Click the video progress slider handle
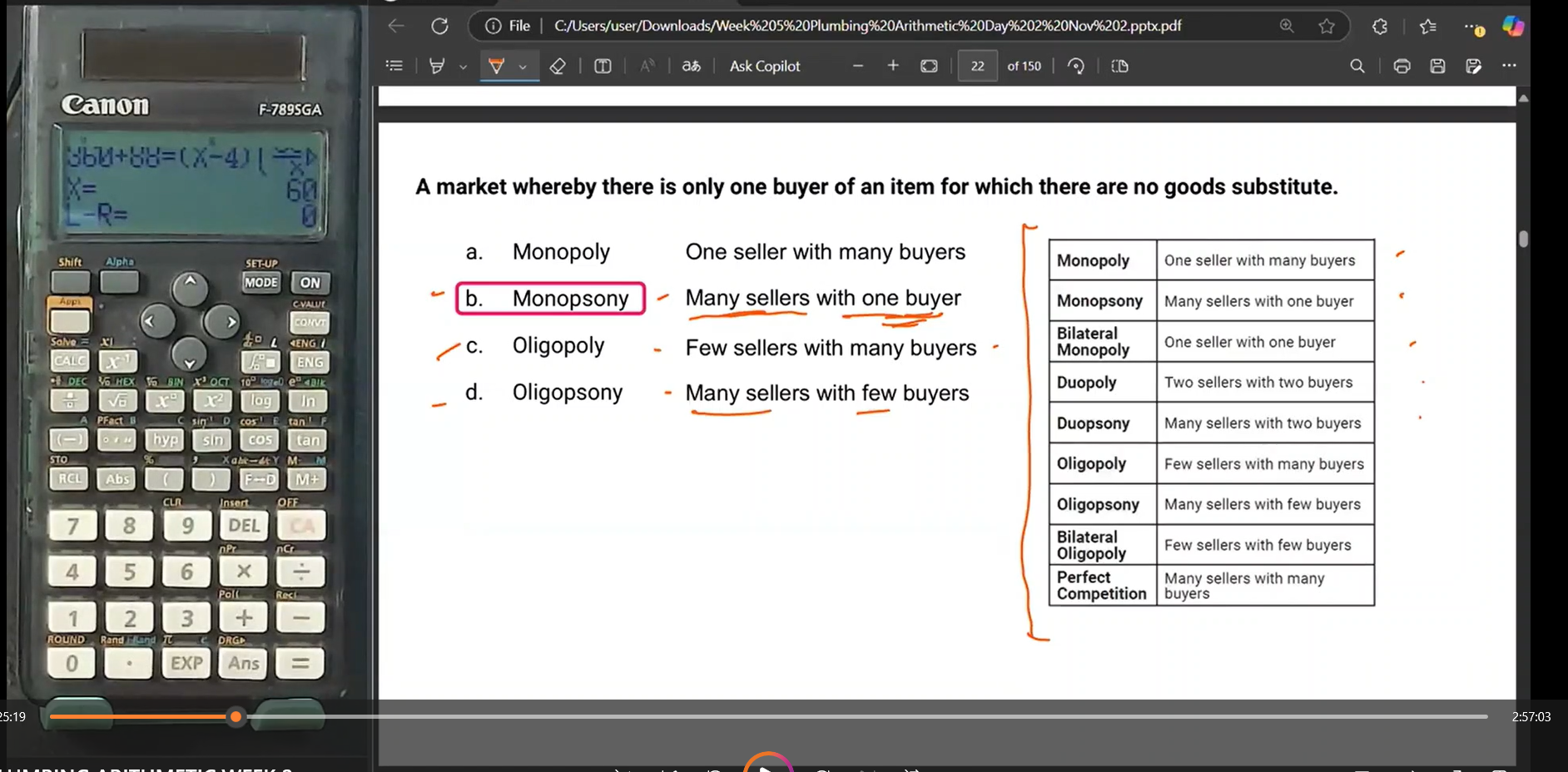Viewport: 1568px width, 772px height. coord(236,716)
